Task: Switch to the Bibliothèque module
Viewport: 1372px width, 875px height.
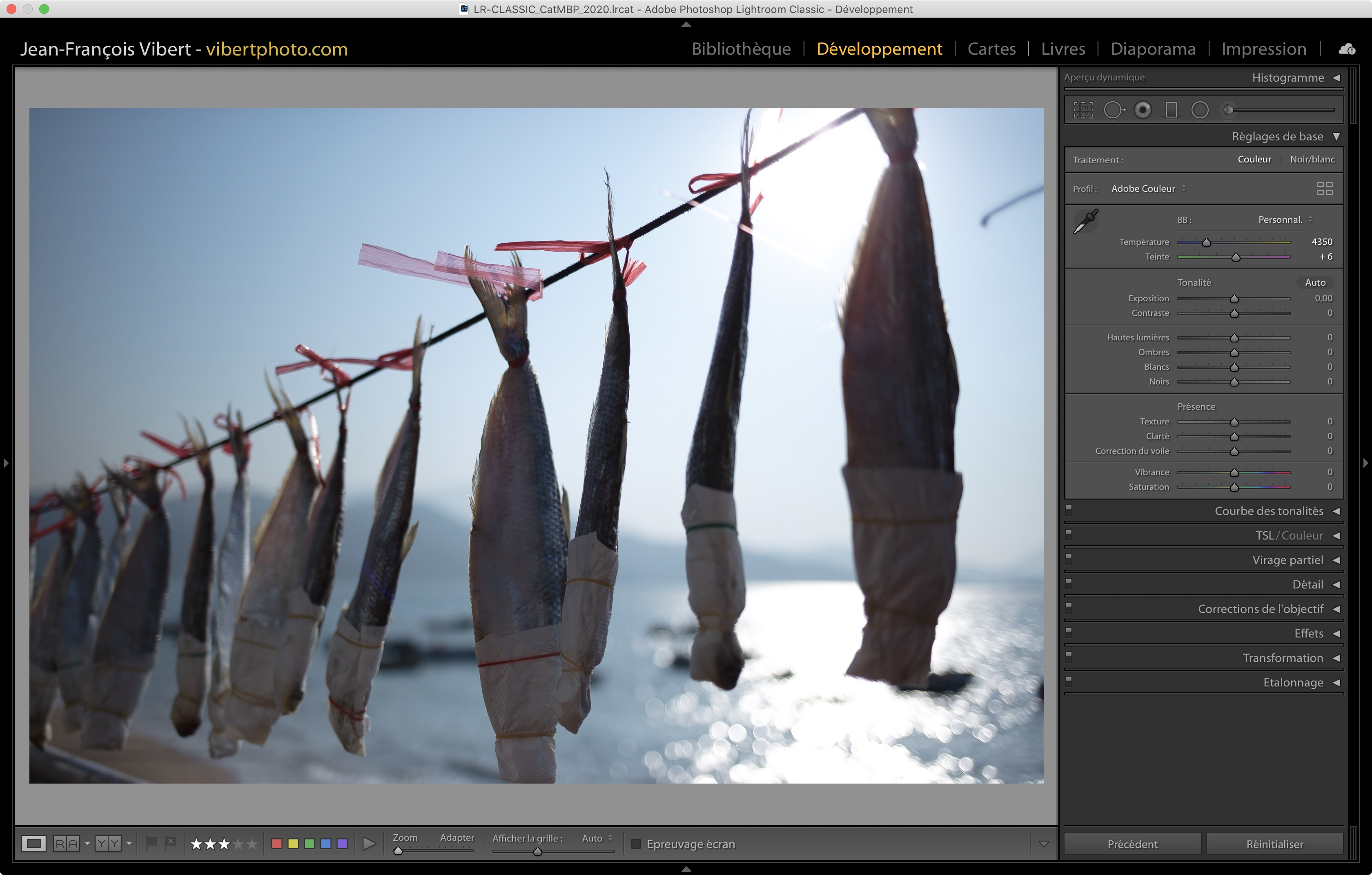Action: (741, 49)
